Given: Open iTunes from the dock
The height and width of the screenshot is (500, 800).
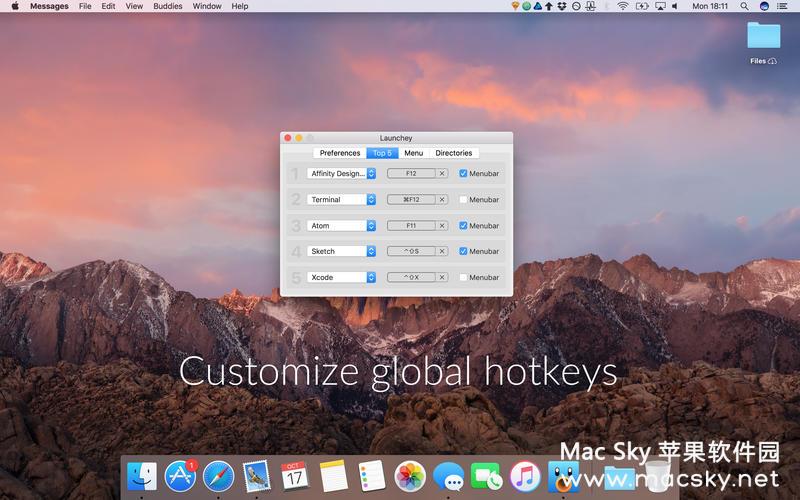Looking at the screenshot, I should (x=524, y=477).
